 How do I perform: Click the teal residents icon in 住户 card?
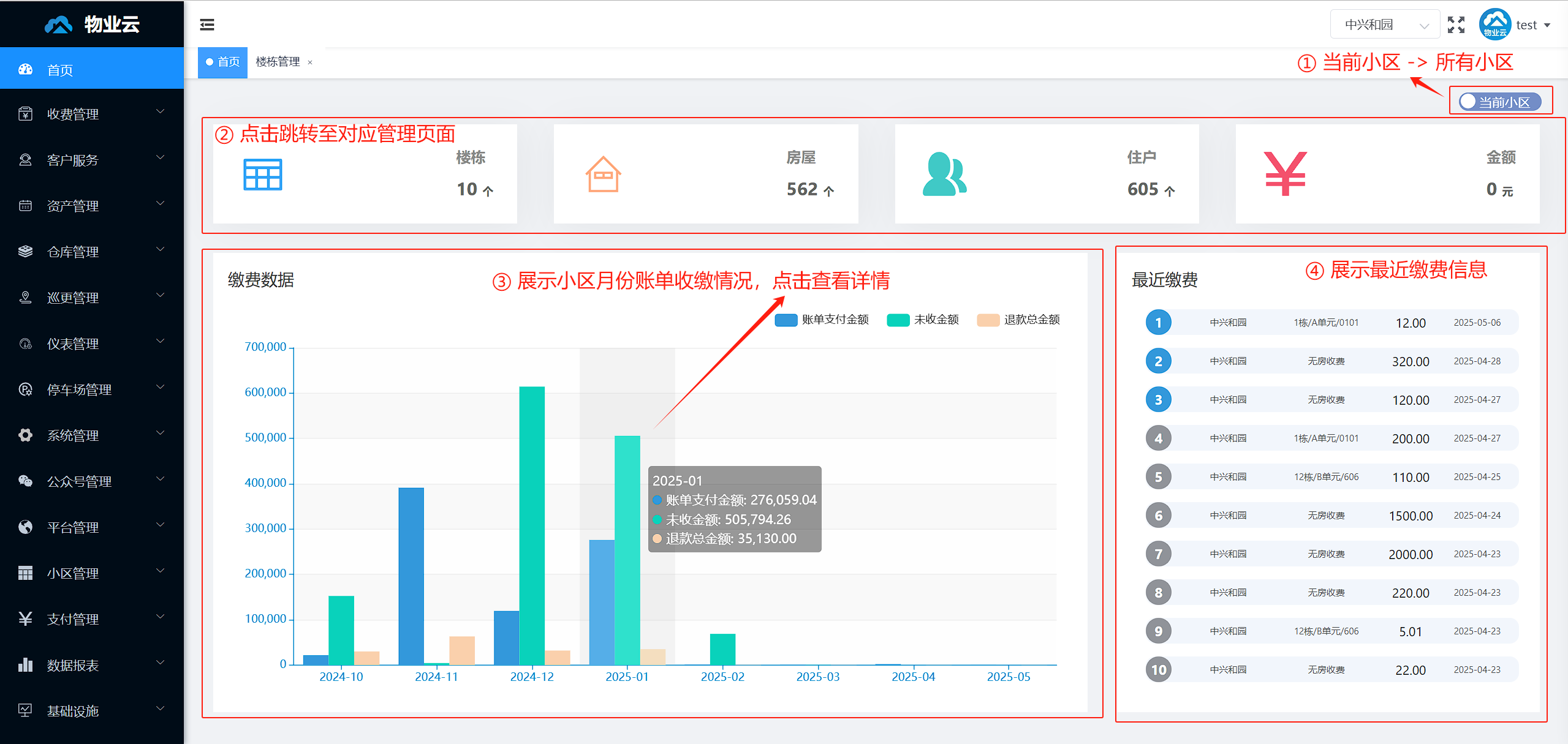(x=944, y=175)
